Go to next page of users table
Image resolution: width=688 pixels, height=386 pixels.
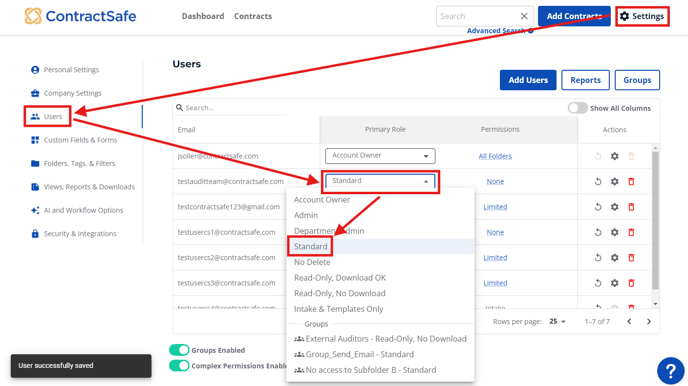[x=649, y=322]
